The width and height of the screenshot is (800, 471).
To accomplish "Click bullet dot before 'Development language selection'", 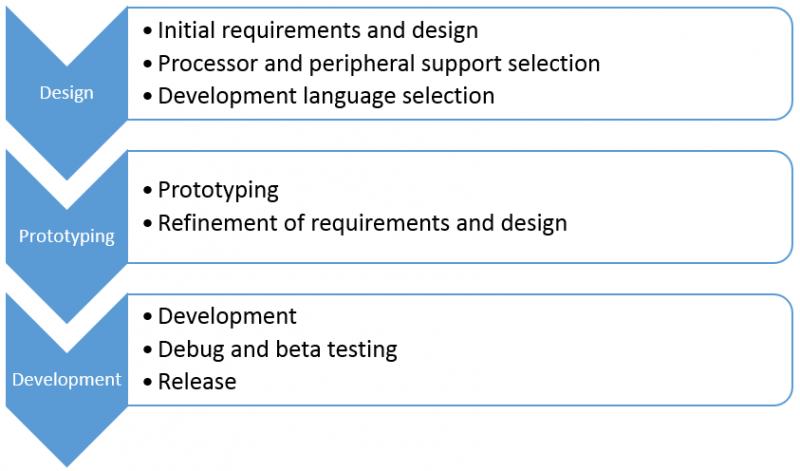I will pyautogui.click(x=149, y=97).
